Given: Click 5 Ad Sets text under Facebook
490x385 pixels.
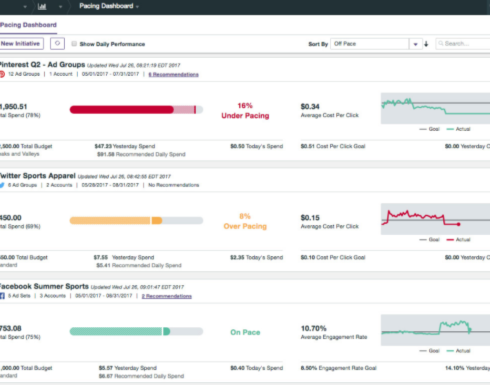Looking at the screenshot, I should 19,296.
